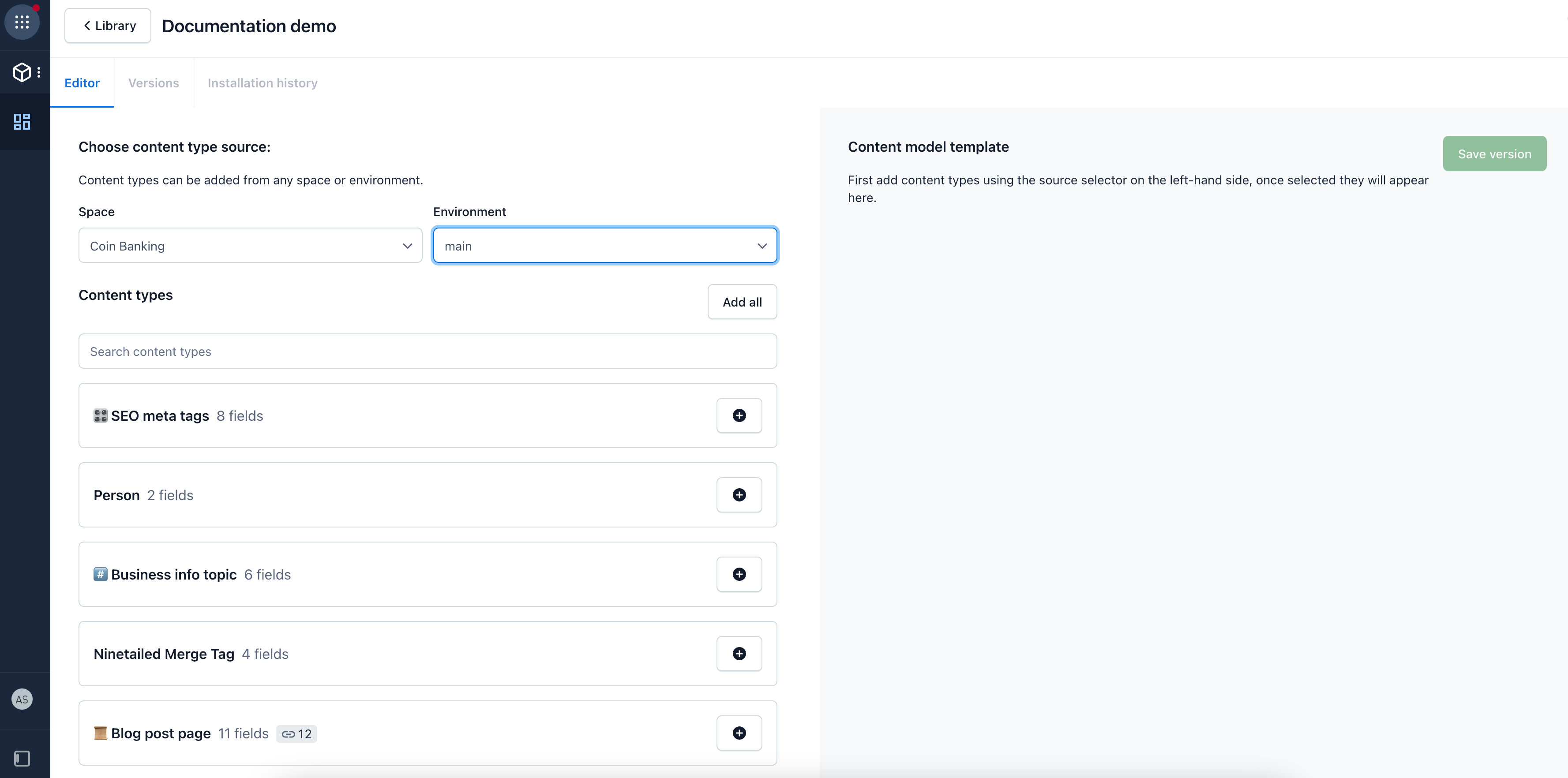This screenshot has height=778, width=1568.
Task: Add Person content type with plus icon
Action: point(739,495)
